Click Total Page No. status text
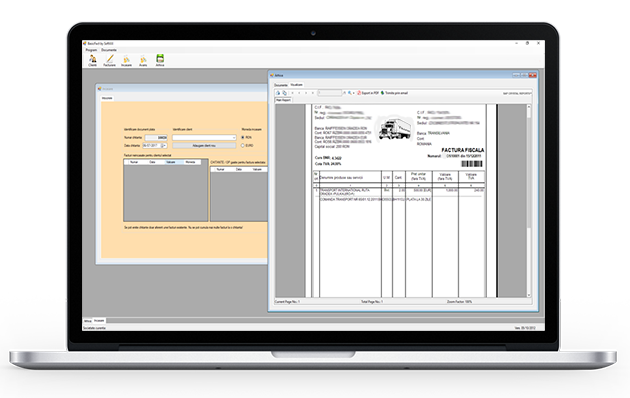Viewport: 630px width, 398px height. pyautogui.click(x=372, y=301)
